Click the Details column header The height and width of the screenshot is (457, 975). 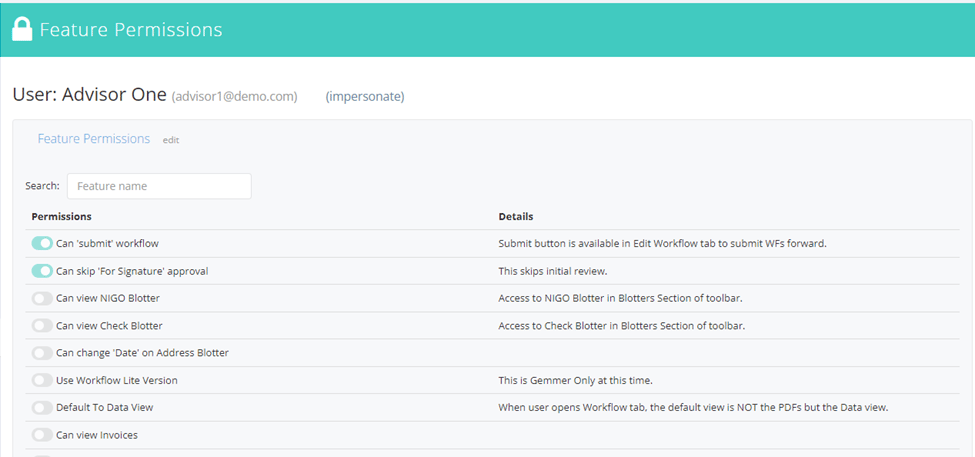pos(516,216)
